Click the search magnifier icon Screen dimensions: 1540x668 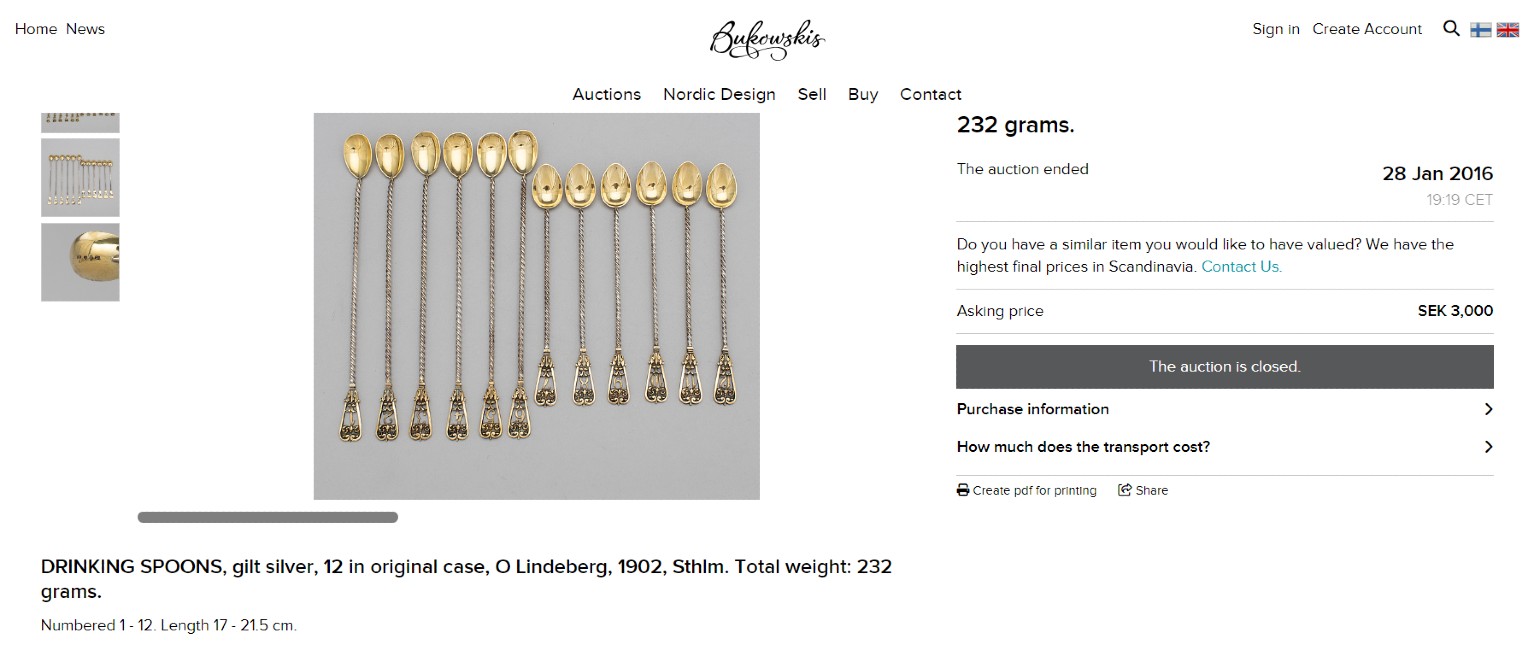pyautogui.click(x=1451, y=29)
